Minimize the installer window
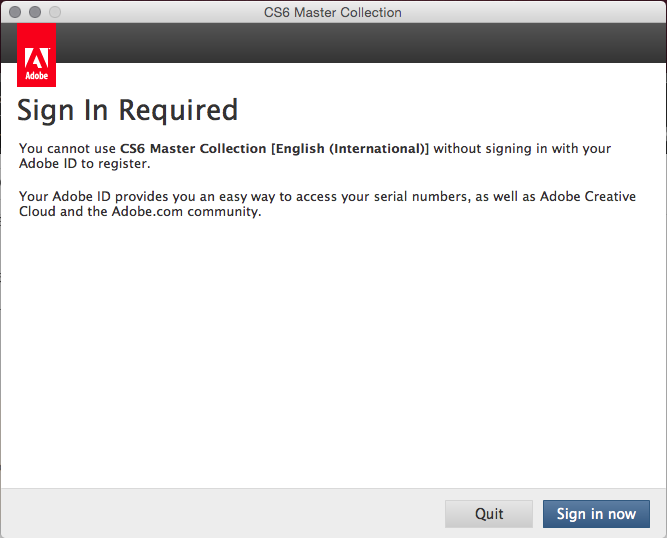 click(x=35, y=12)
